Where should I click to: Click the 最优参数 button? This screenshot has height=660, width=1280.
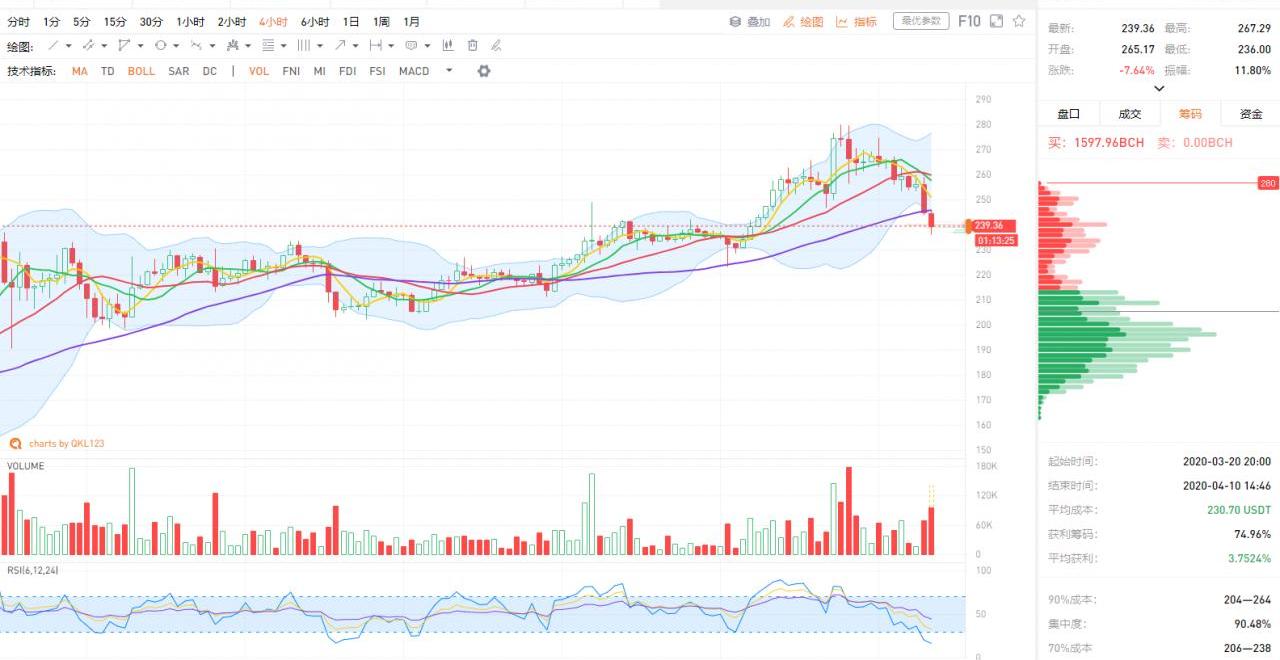tap(920, 21)
